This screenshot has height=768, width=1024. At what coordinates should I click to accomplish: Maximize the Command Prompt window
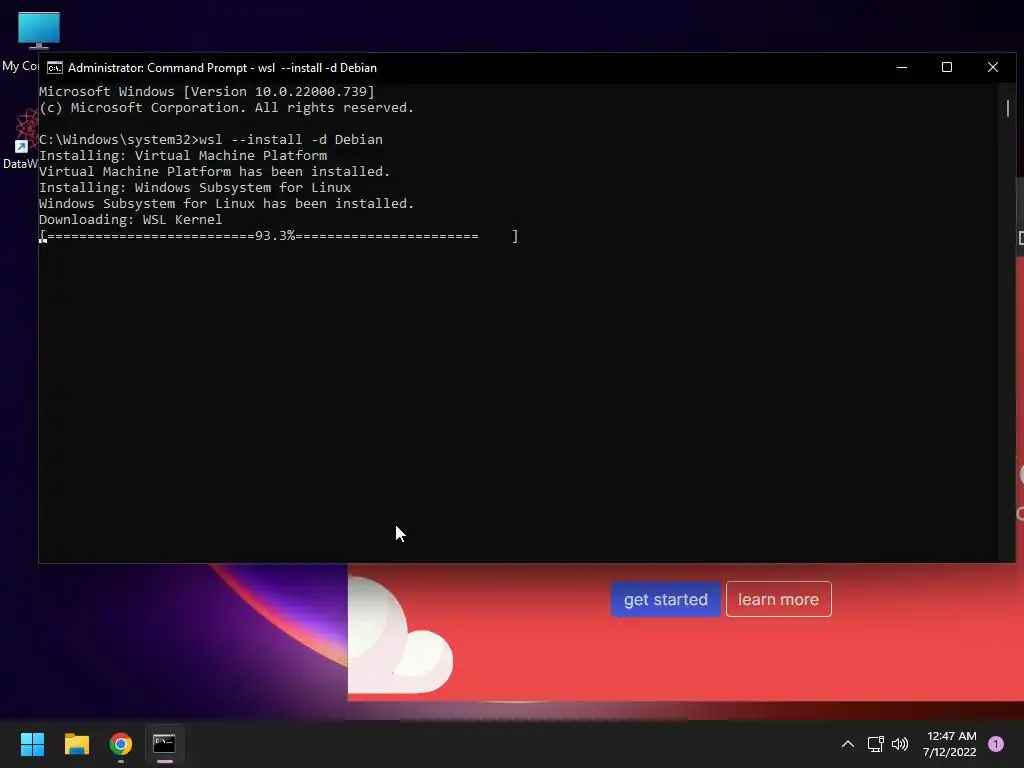point(947,67)
